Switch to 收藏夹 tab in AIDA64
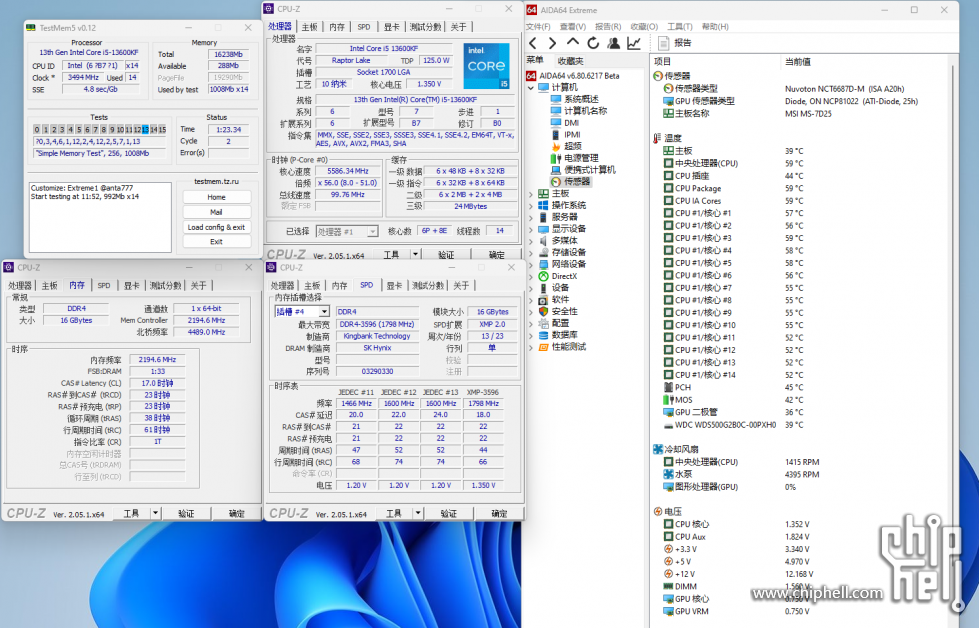 click(570, 61)
